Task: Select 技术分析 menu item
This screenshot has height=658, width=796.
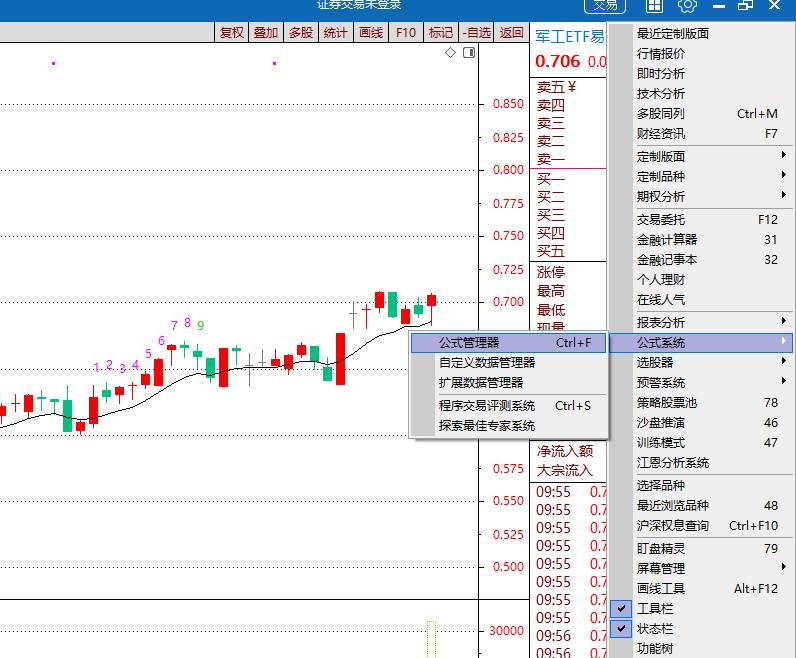Action: pyautogui.click(x=701, y=93)
